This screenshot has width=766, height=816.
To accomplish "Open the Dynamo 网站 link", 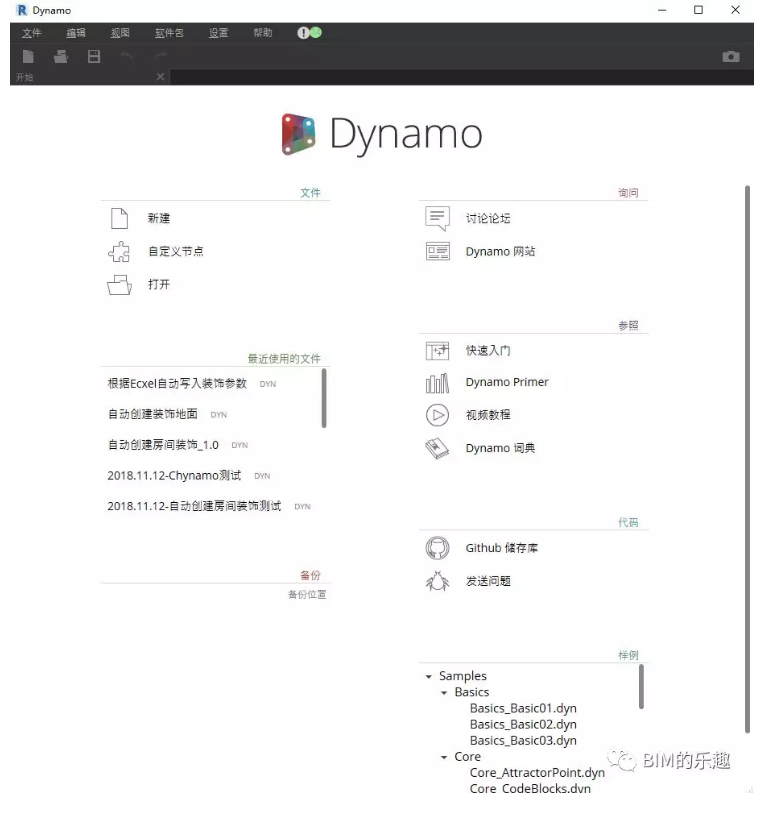I will (500, 251).
